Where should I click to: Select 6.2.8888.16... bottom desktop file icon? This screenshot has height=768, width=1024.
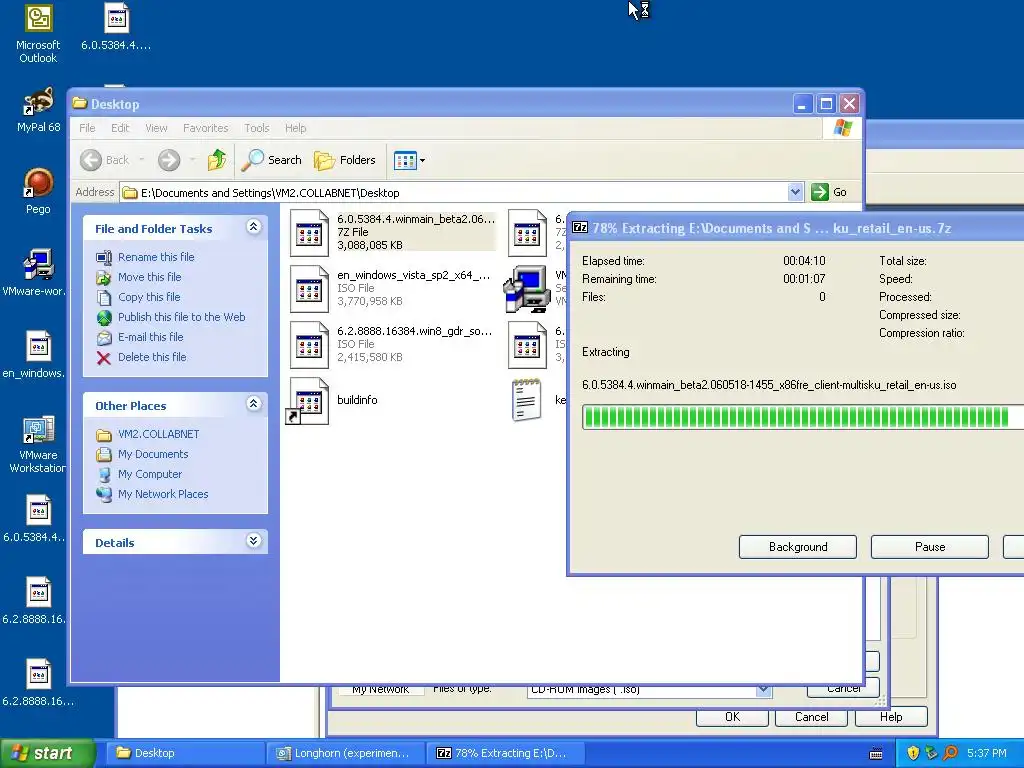[x=38, y=682]
